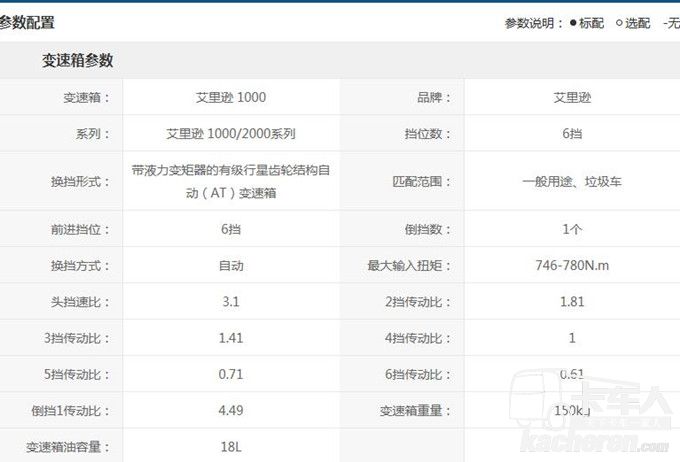Select the 艾里逊 1000/2000系列 cell
680x462 pixels.
pyautogui.click(x=231, y=133)
